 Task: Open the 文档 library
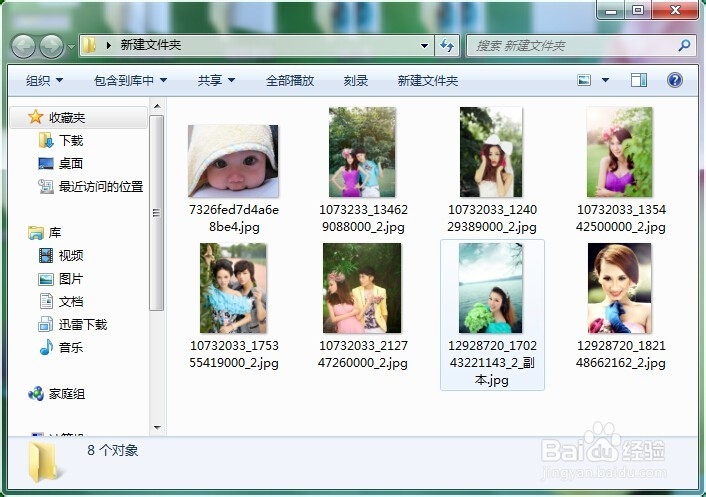(x=71, y=301)
